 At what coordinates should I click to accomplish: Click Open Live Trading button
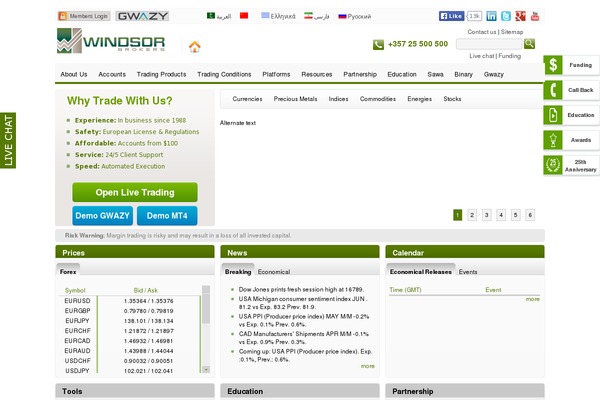click(x=135, y=192)
